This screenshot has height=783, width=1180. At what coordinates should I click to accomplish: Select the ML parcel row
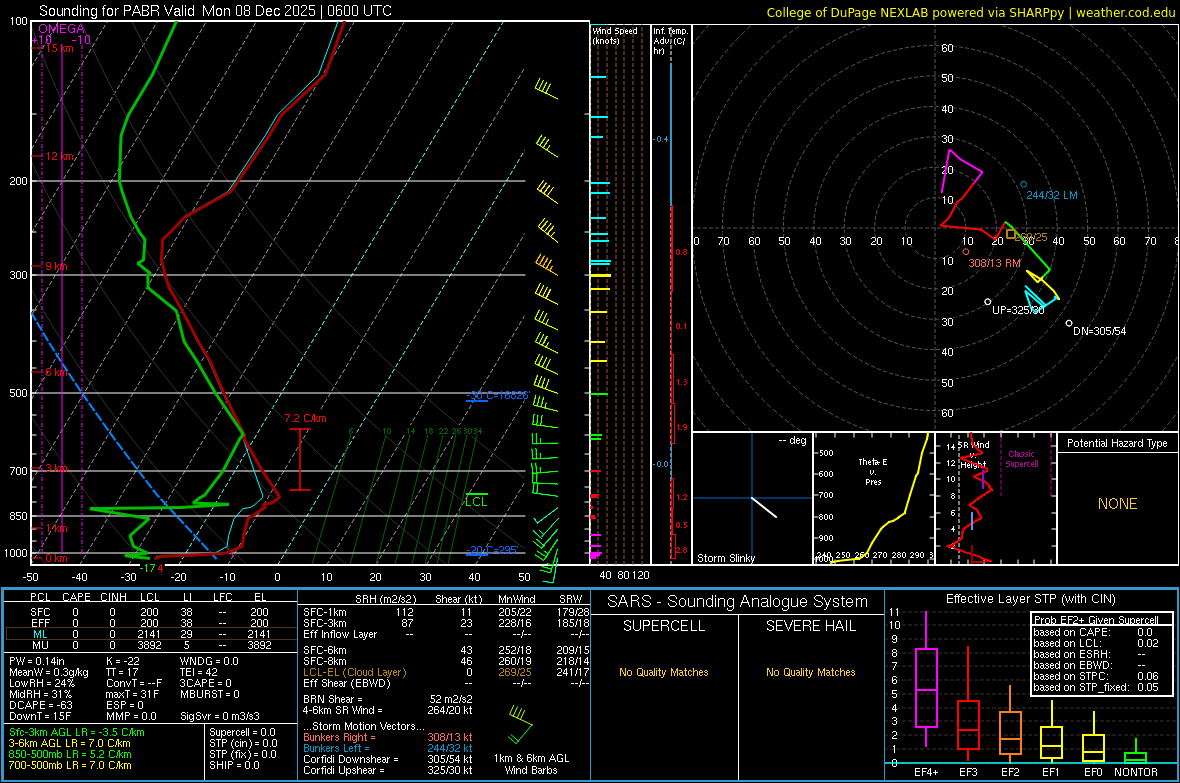pos(151,634)
